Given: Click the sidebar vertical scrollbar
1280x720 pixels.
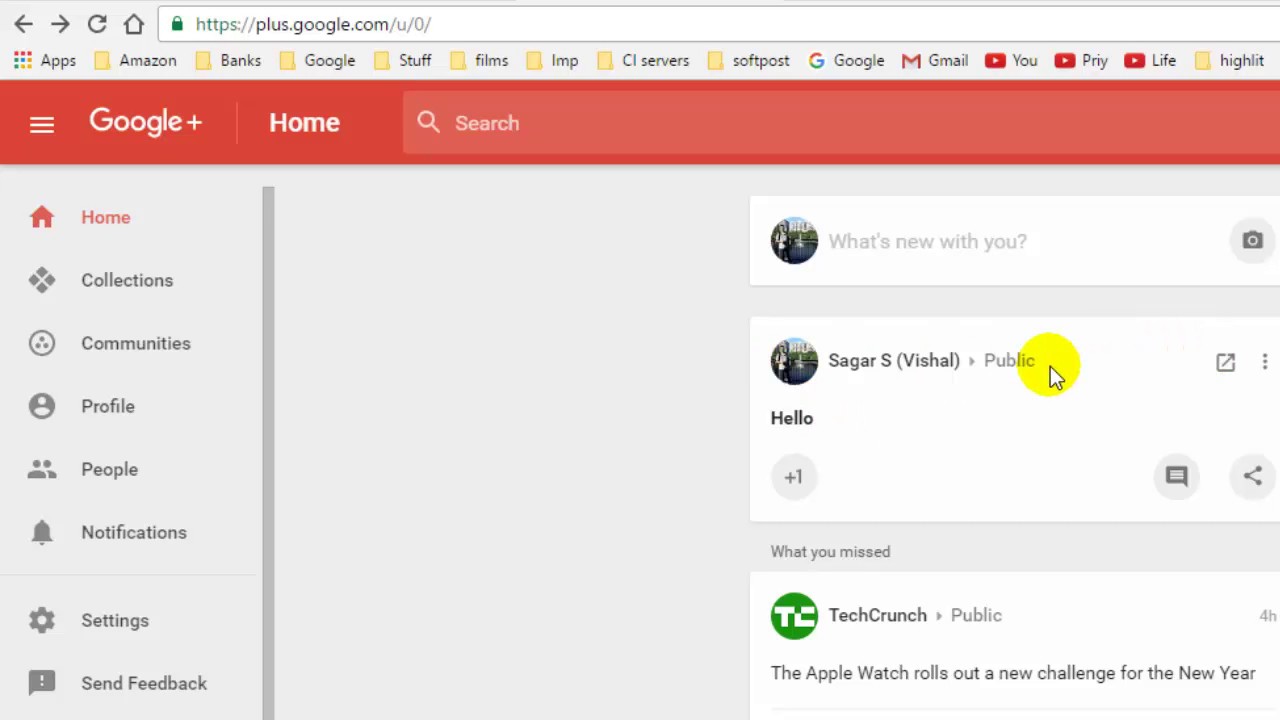Looking at the screenshot, I should pyautogui.click(x=268, y=452).
